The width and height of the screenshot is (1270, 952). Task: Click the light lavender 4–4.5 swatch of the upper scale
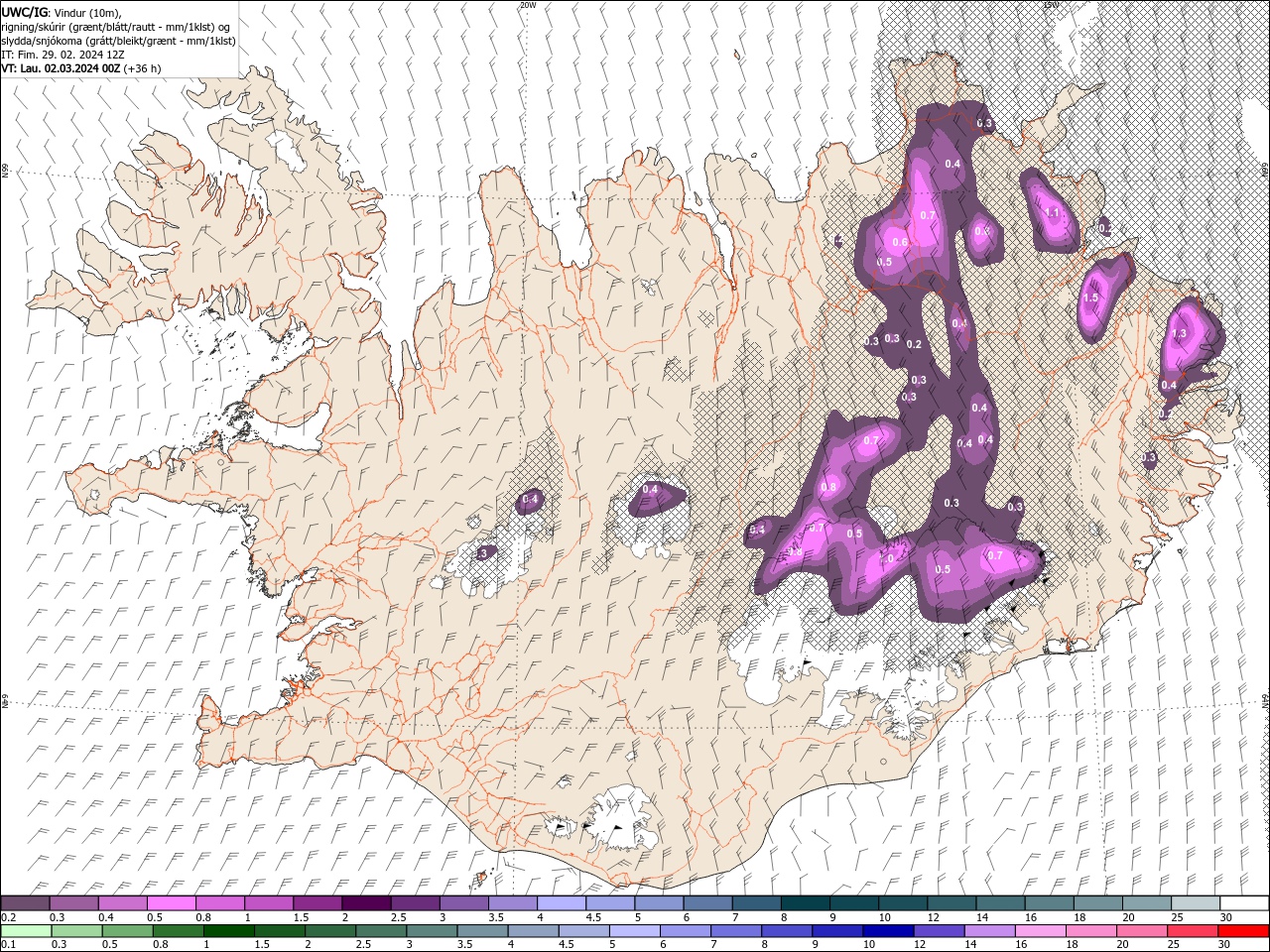pos(562,903)
